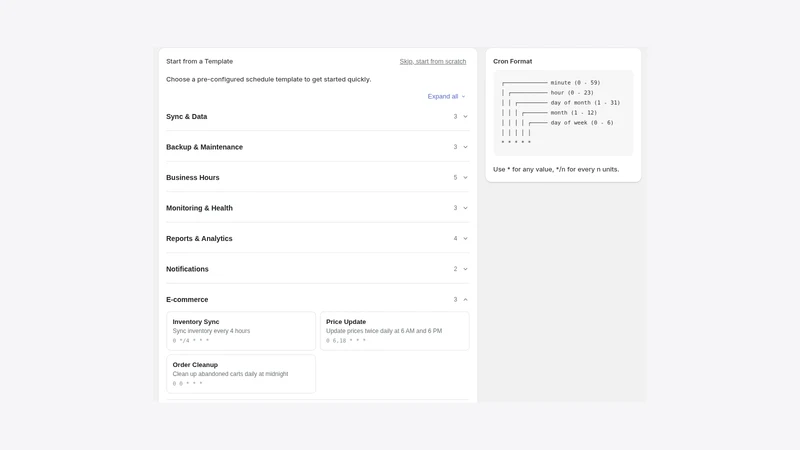Expand the Backup & Maintenance chevron
800x450 pixels.
point(465,147)
